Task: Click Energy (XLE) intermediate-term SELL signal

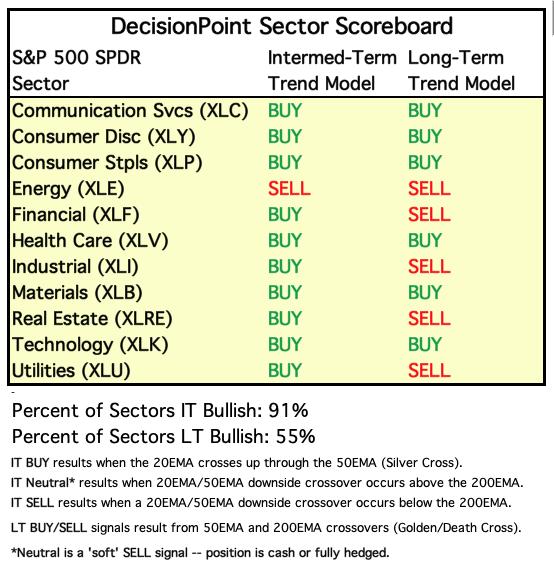Action: 289,188
